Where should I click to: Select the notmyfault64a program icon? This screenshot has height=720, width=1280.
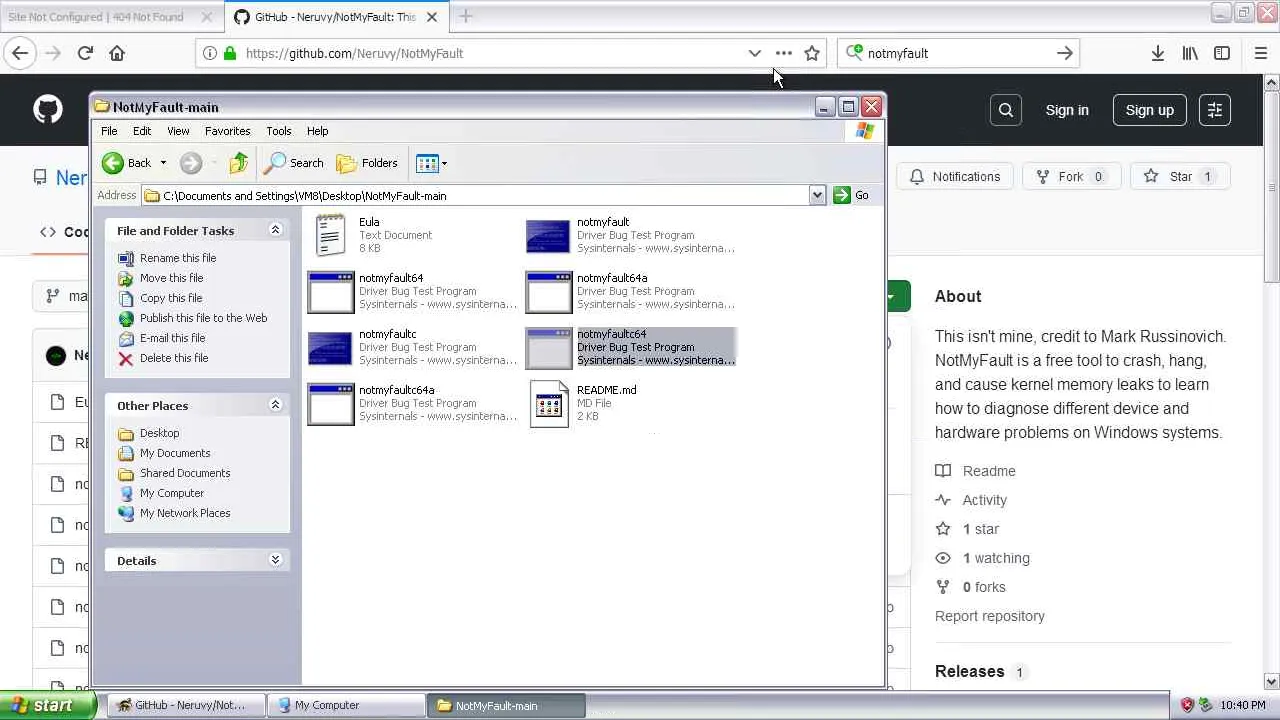pos(549,292)
